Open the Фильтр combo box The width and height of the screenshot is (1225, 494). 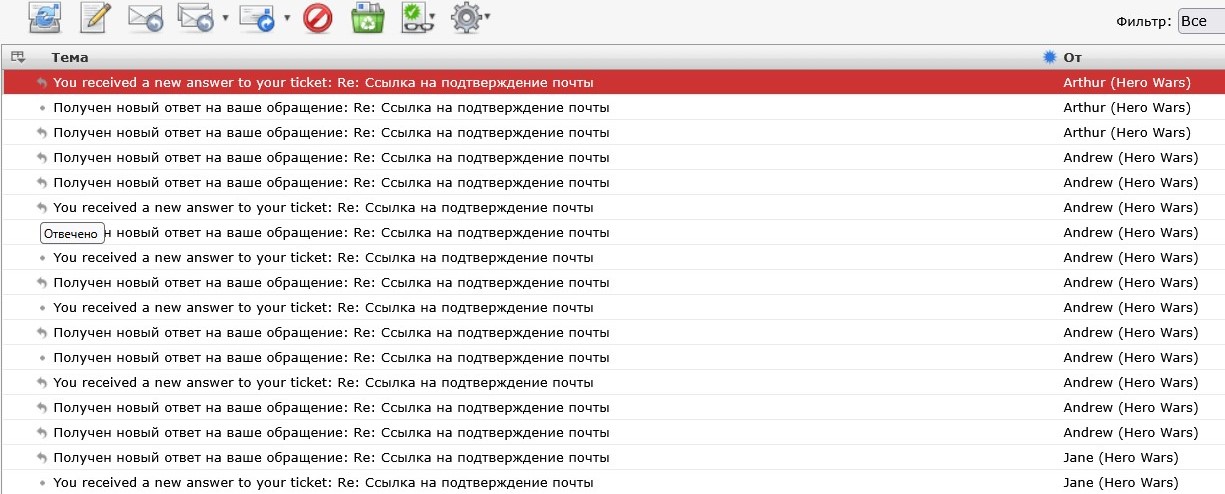pyautogui.click(x=1200, y=21)
